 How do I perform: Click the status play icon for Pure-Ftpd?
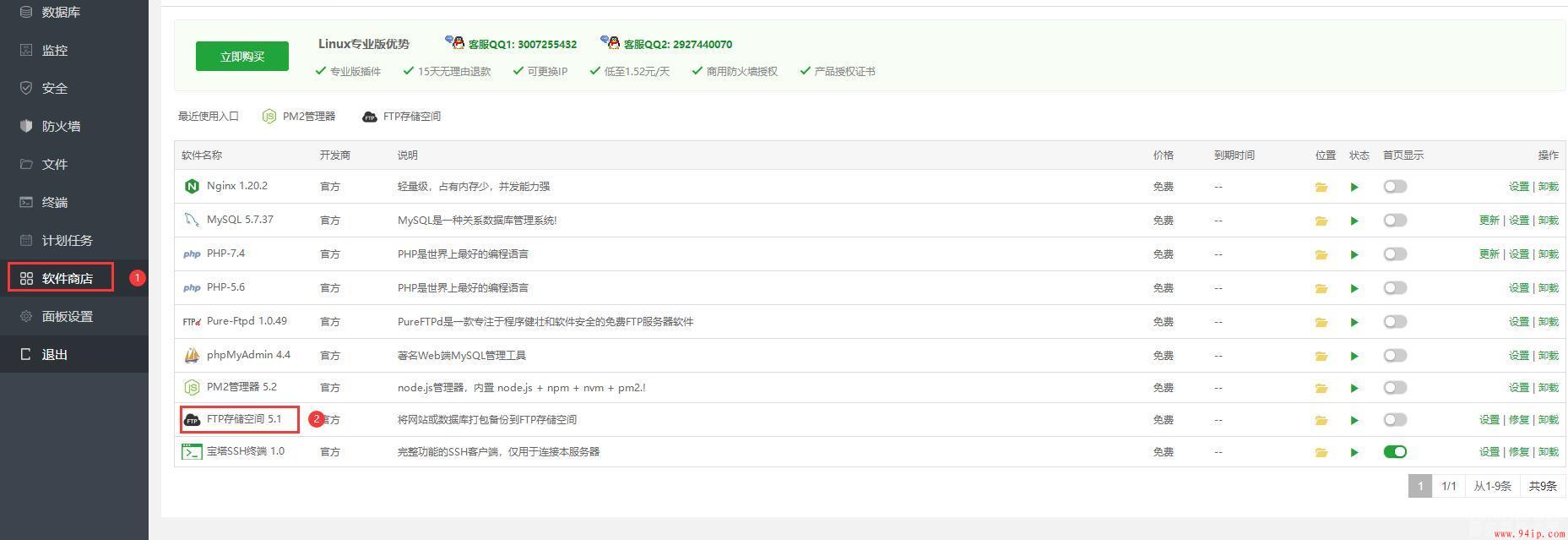[1354, 322]
